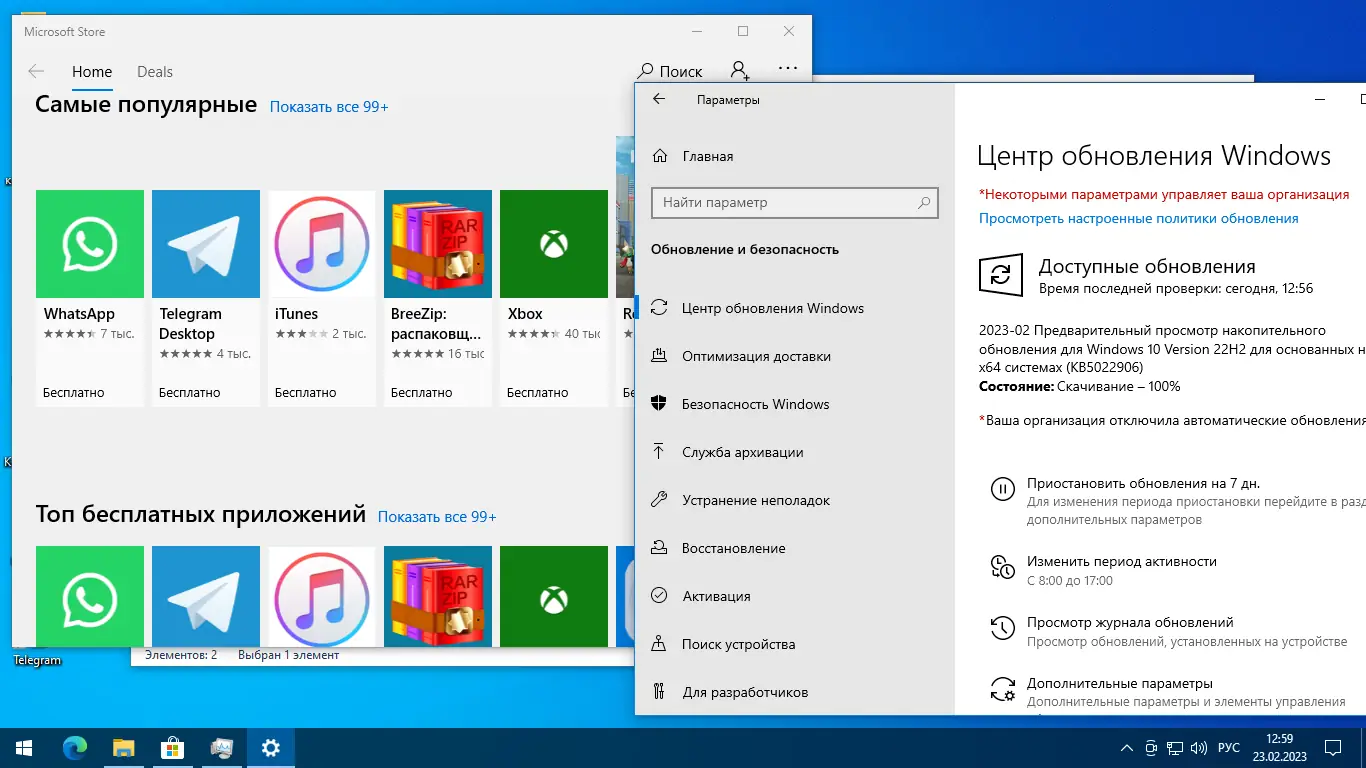Click Выбран 1 элемент in Explorer status bar
The image size is (1366, 768).
[288, 655]
